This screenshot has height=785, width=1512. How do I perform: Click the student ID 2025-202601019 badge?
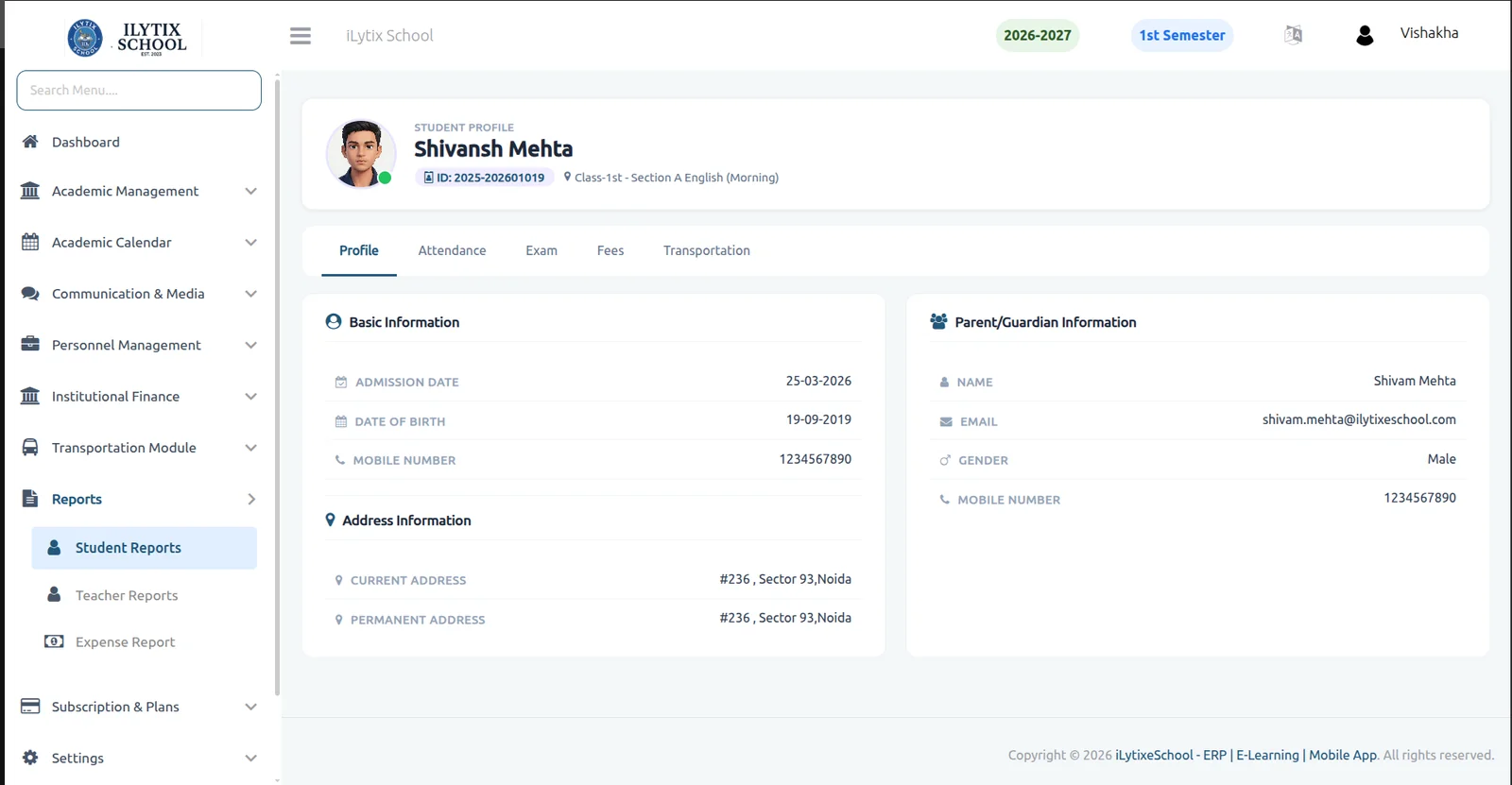click(485, 178)
